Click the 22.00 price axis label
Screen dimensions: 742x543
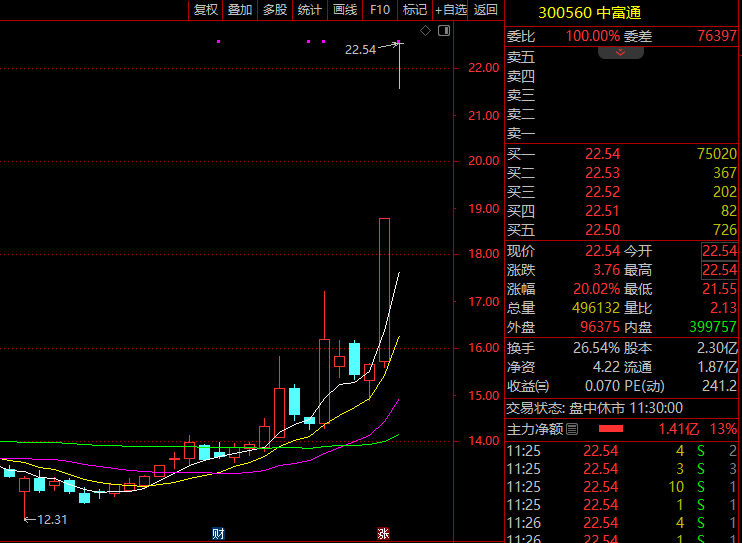tap(484, 68)
